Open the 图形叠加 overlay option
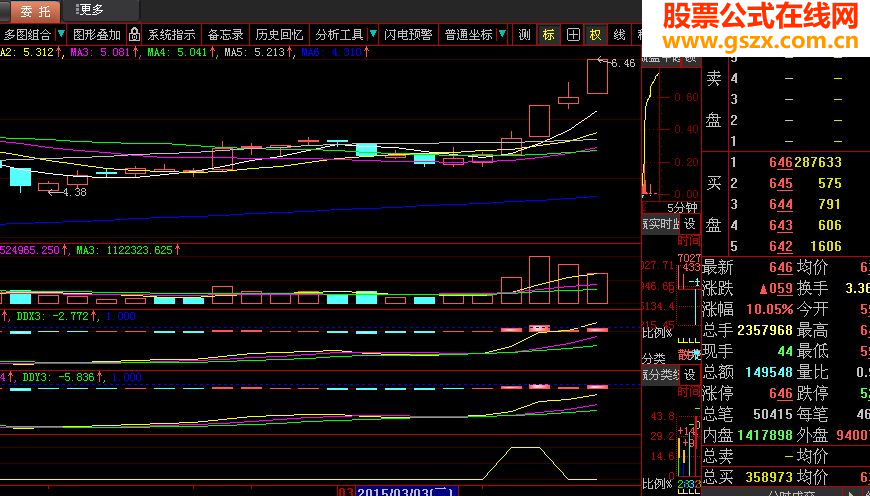 pyautogui.click(x=97, y=35)
